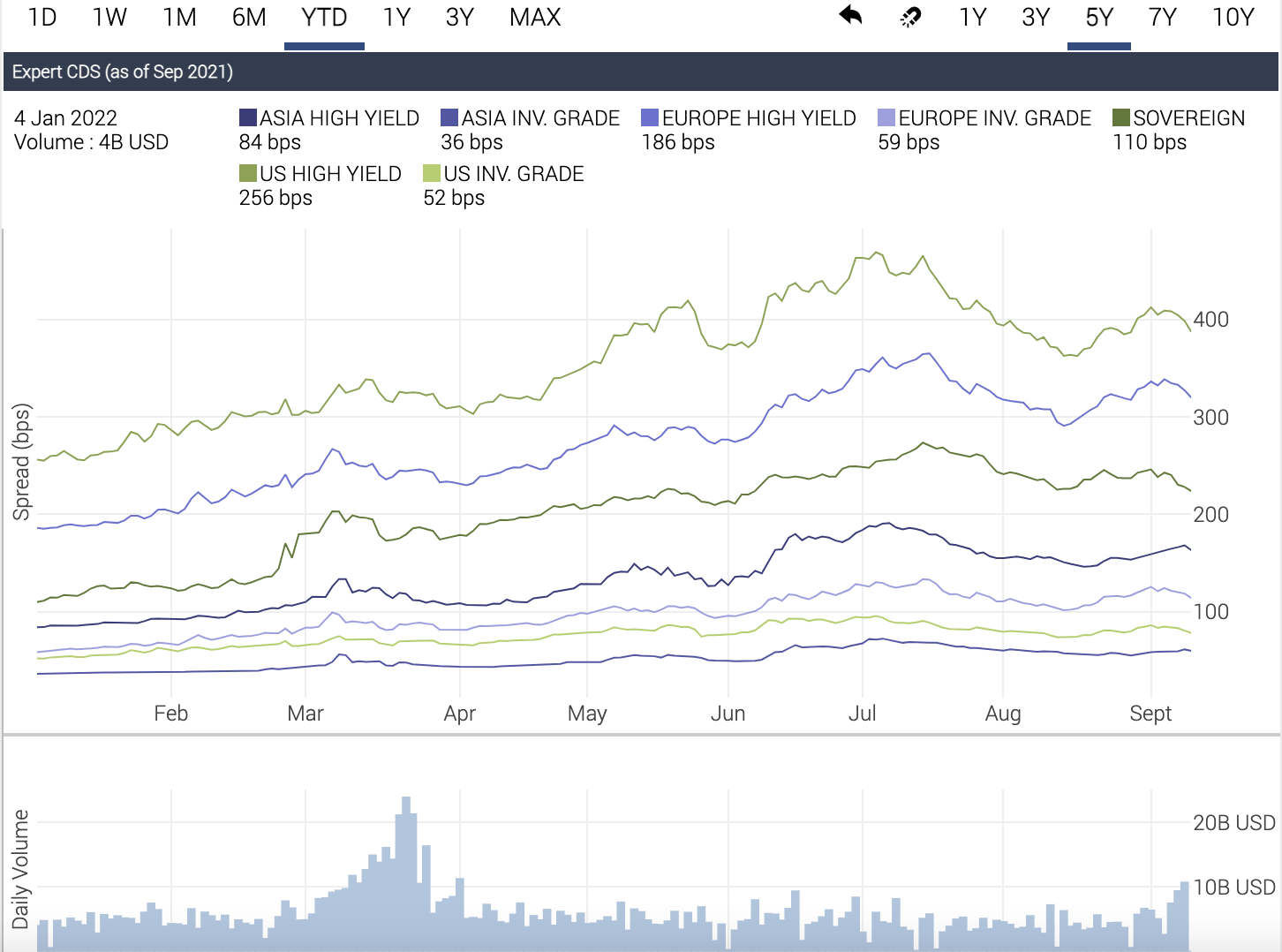
Task: Show the MAX time range
Action: [535, 18]
